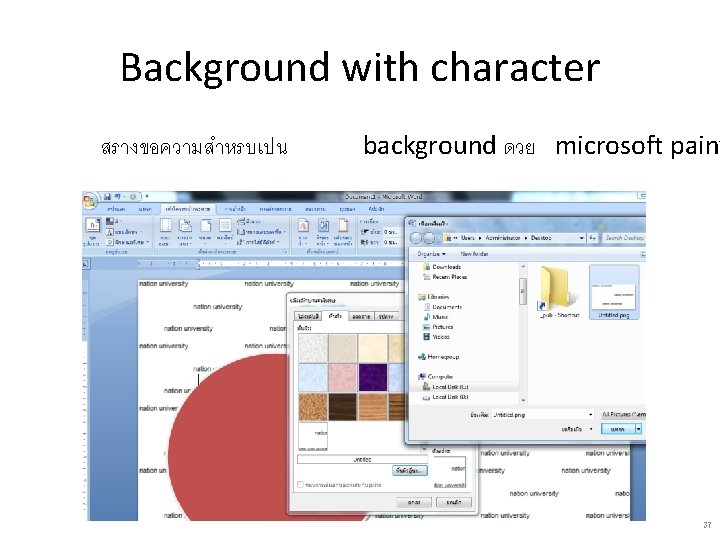Image resolution: width=720 pixels, height=540 pixels.
Task: Click the ruler tab selector at left of ruler
Action: [85, 264]
